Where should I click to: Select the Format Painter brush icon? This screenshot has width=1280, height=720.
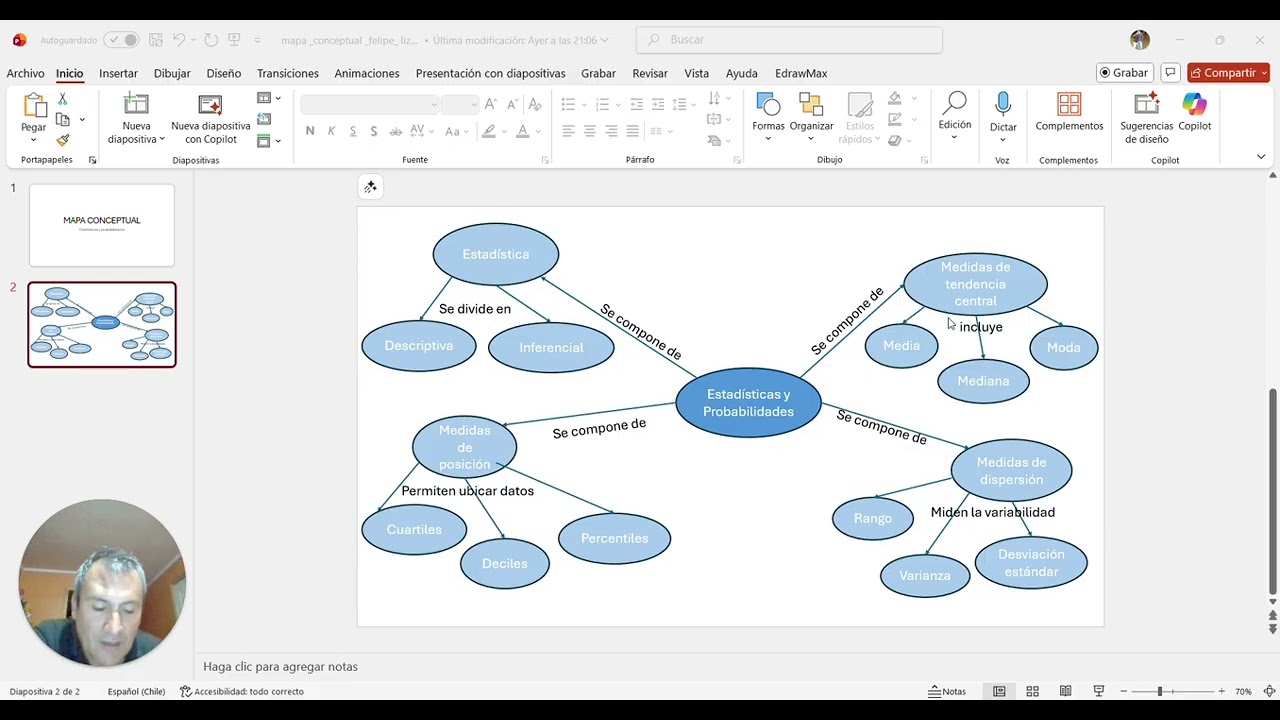tap(62, 140)
